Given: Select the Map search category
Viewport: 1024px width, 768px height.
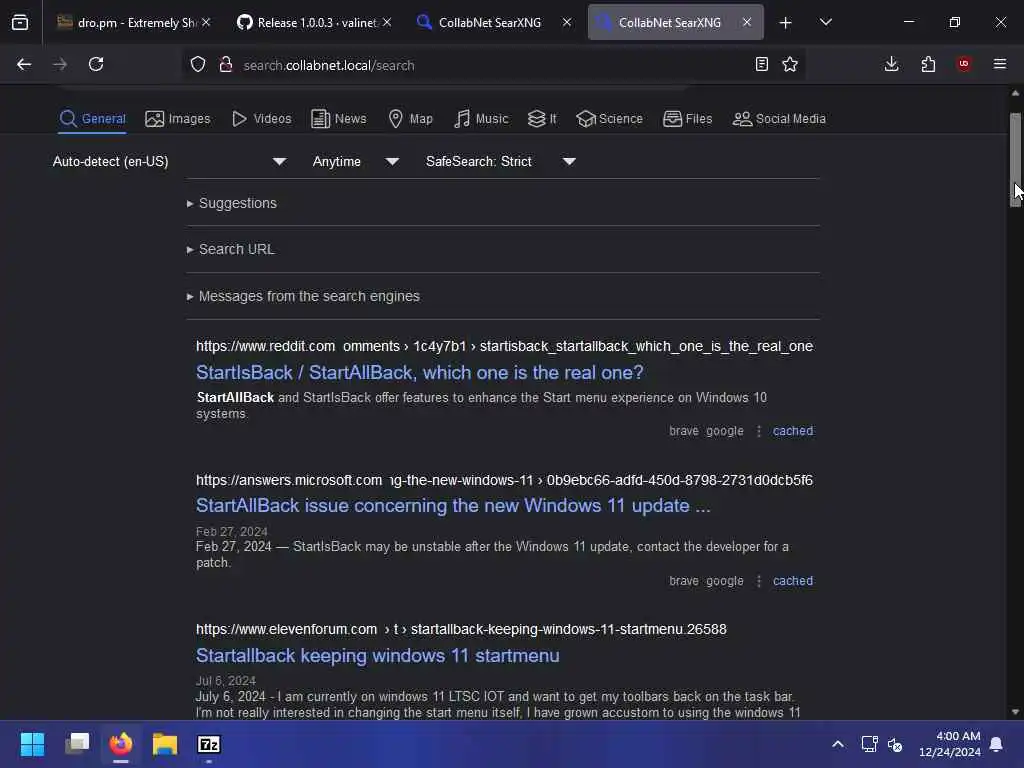Looking at the screenshot, I should (x=410, y=119).
